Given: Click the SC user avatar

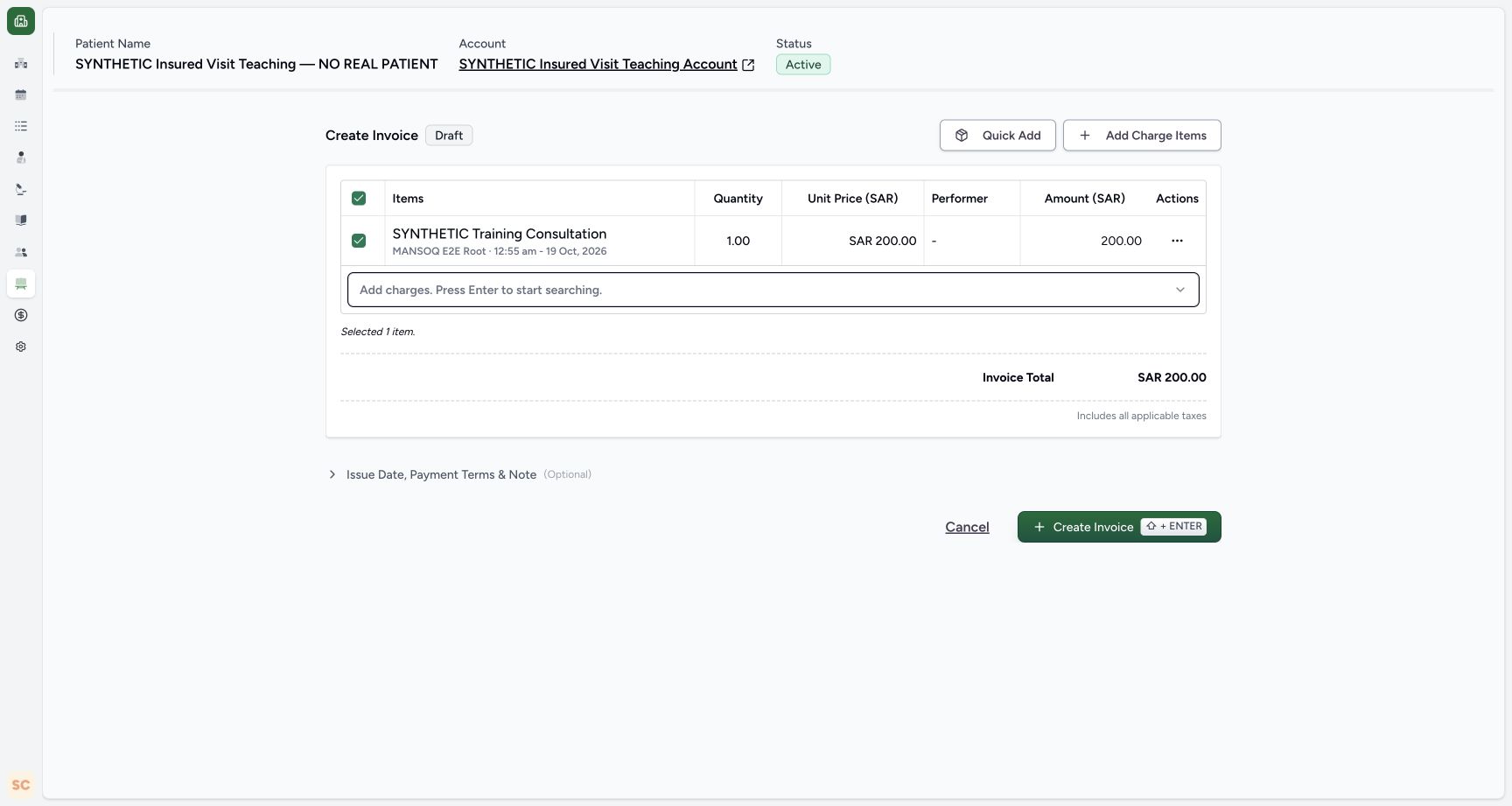Looking at the screenshot, I should click(x=21, y=785).
